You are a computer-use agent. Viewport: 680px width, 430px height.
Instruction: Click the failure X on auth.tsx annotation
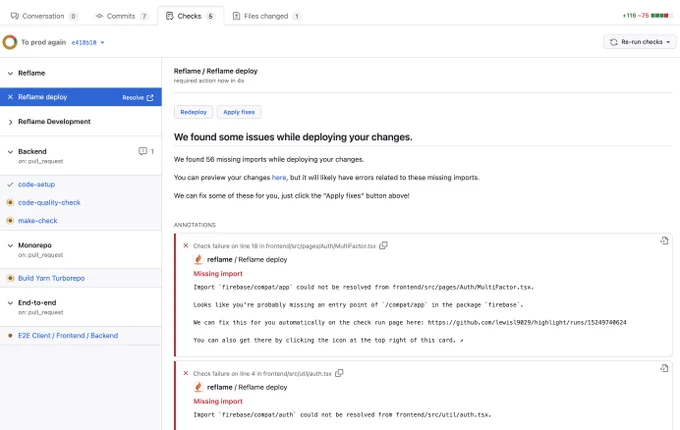point(186,373)
